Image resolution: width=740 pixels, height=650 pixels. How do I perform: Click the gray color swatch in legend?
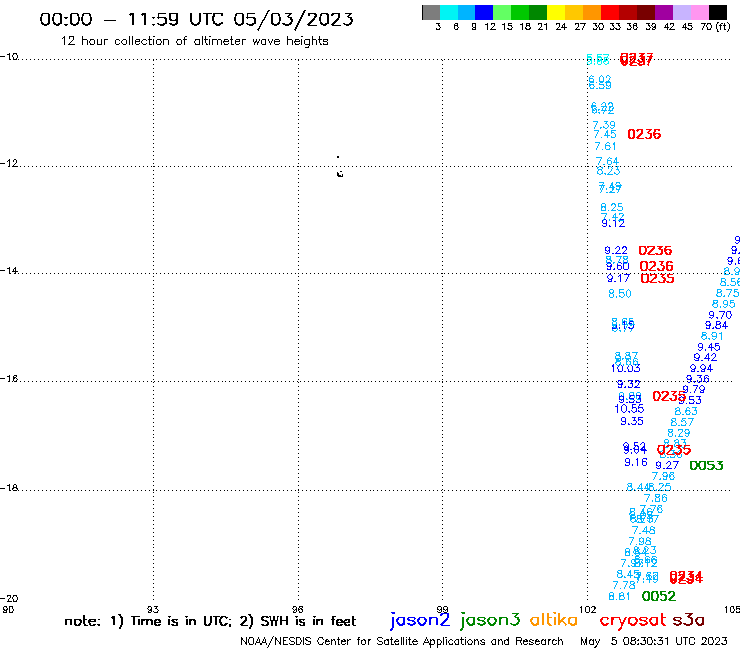(431, 12)
